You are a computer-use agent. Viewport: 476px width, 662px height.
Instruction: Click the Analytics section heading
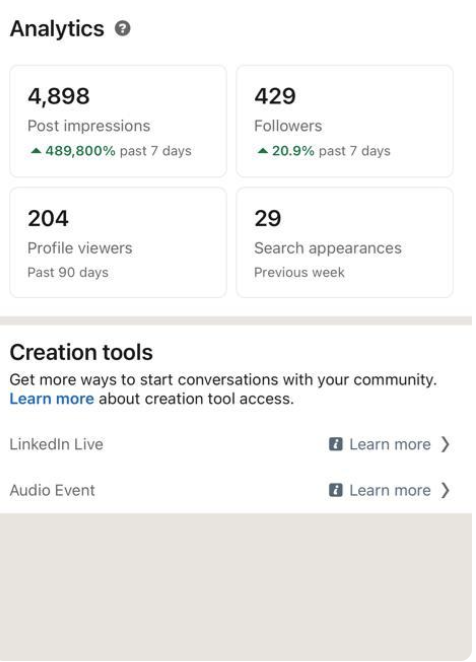click(57, 29)
